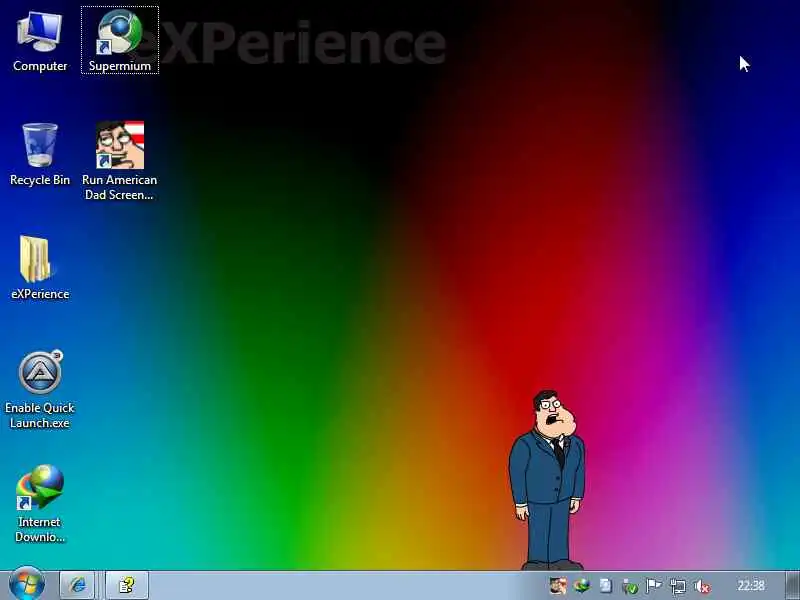The width and height of the screenshot is (800, 600).
Task: Click the Show Desktop button
Action: [x=792, y=585]
